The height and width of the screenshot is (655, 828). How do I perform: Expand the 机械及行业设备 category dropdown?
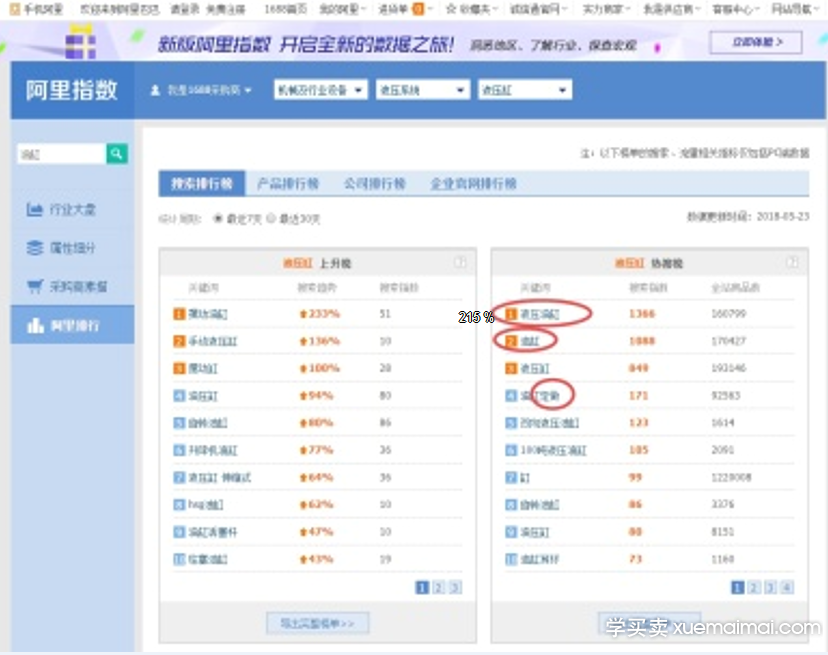point(321,90)
